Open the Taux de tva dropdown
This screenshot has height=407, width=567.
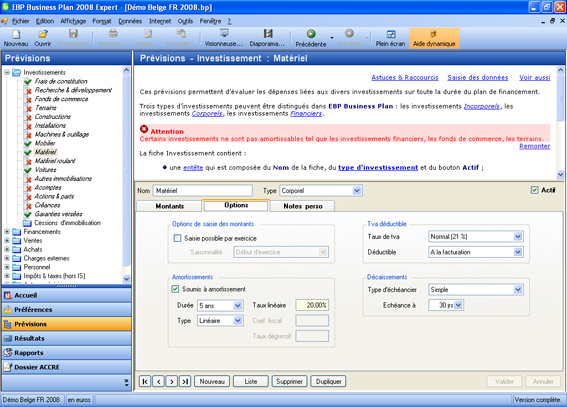coord(518,236)
